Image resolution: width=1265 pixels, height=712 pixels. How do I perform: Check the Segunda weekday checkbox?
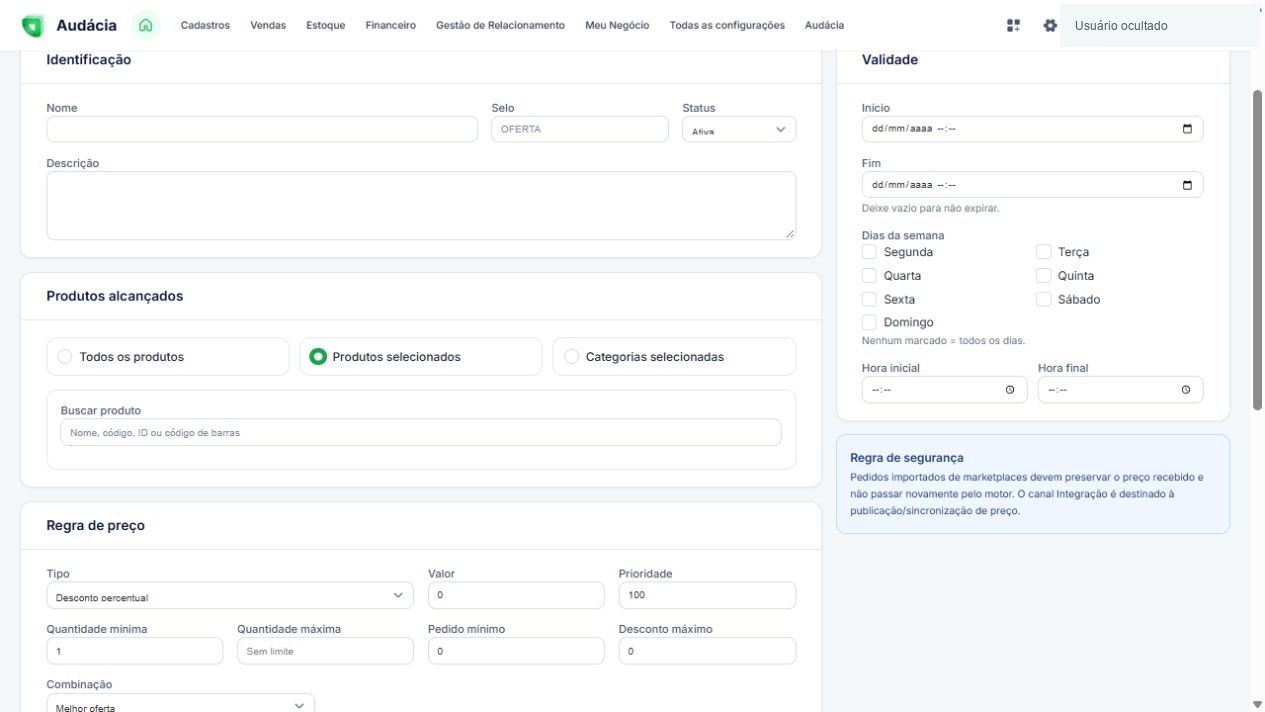[869, 252]
